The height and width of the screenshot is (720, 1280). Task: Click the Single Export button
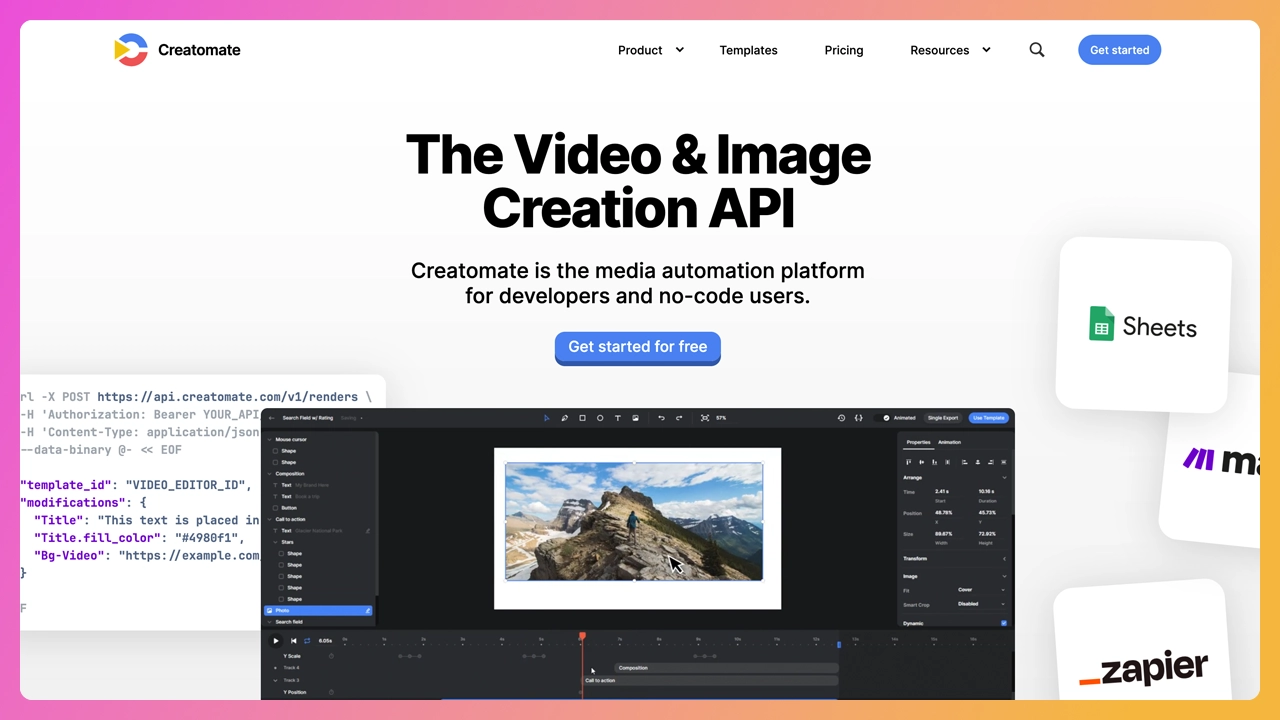click(x=943, y=418)
